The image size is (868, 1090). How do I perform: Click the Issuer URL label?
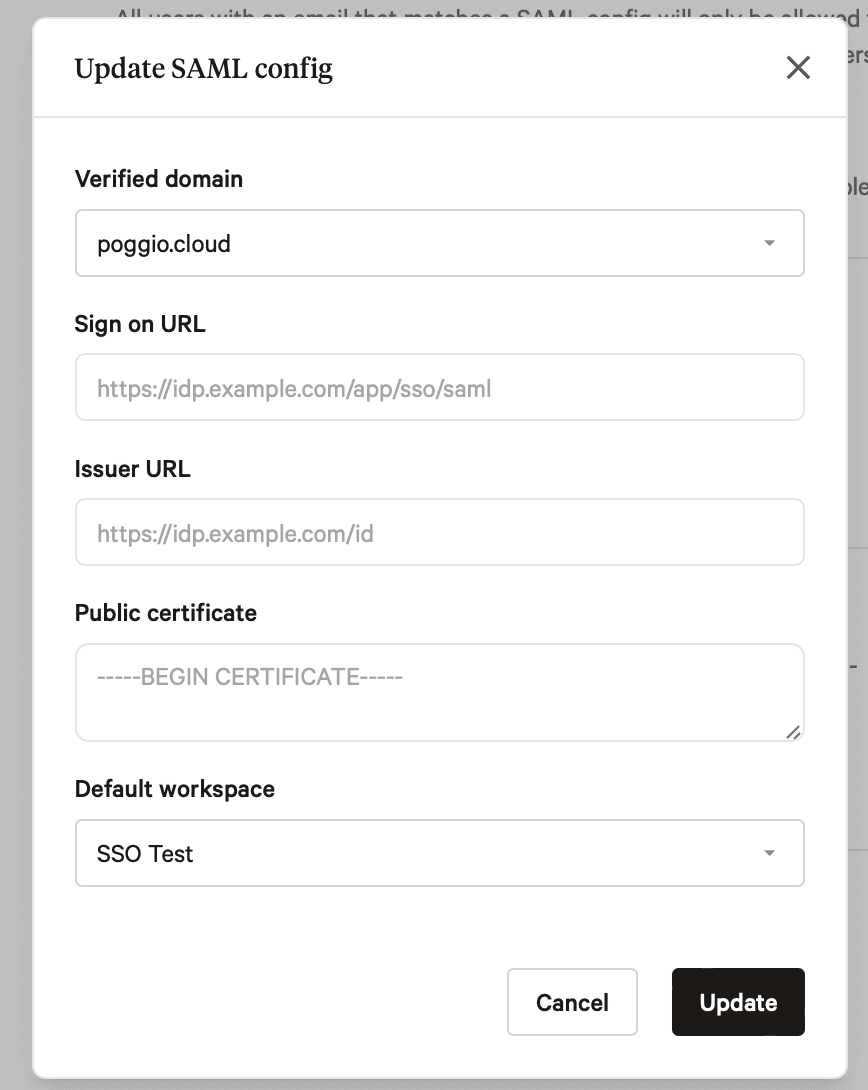point(133,468)
